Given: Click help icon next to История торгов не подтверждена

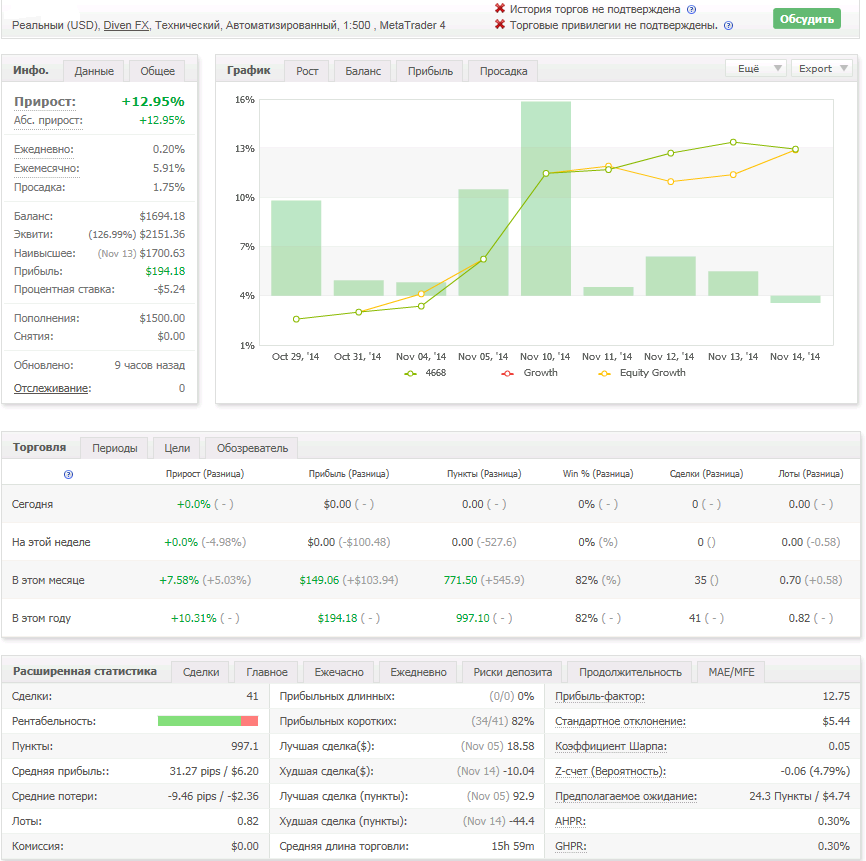Looking at the screenshot, I should click(691, 9).
